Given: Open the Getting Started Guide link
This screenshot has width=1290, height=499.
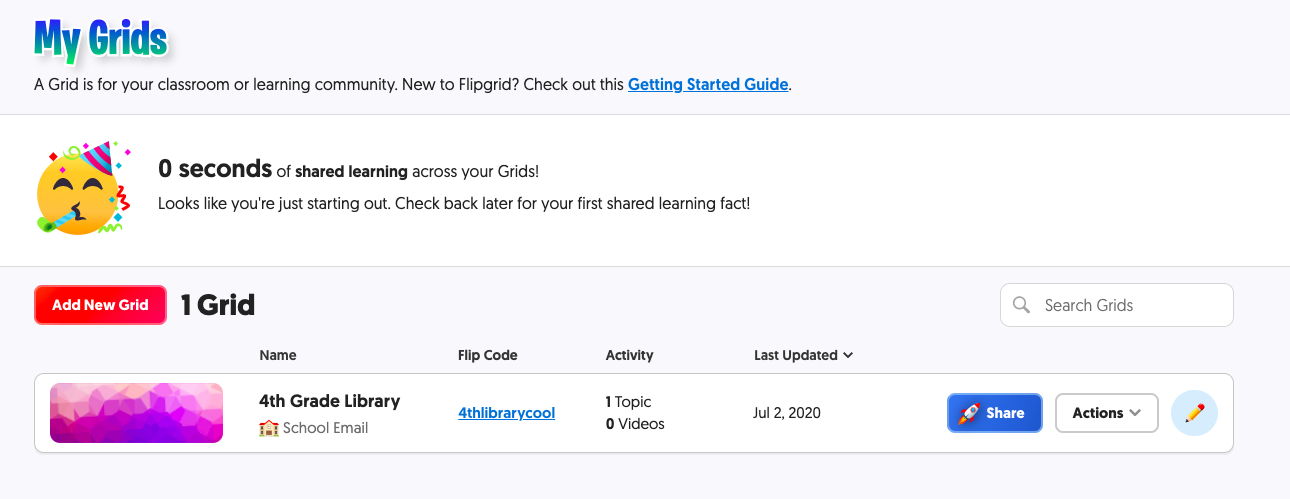Looking at the screenshot, I should pos(708,85).
